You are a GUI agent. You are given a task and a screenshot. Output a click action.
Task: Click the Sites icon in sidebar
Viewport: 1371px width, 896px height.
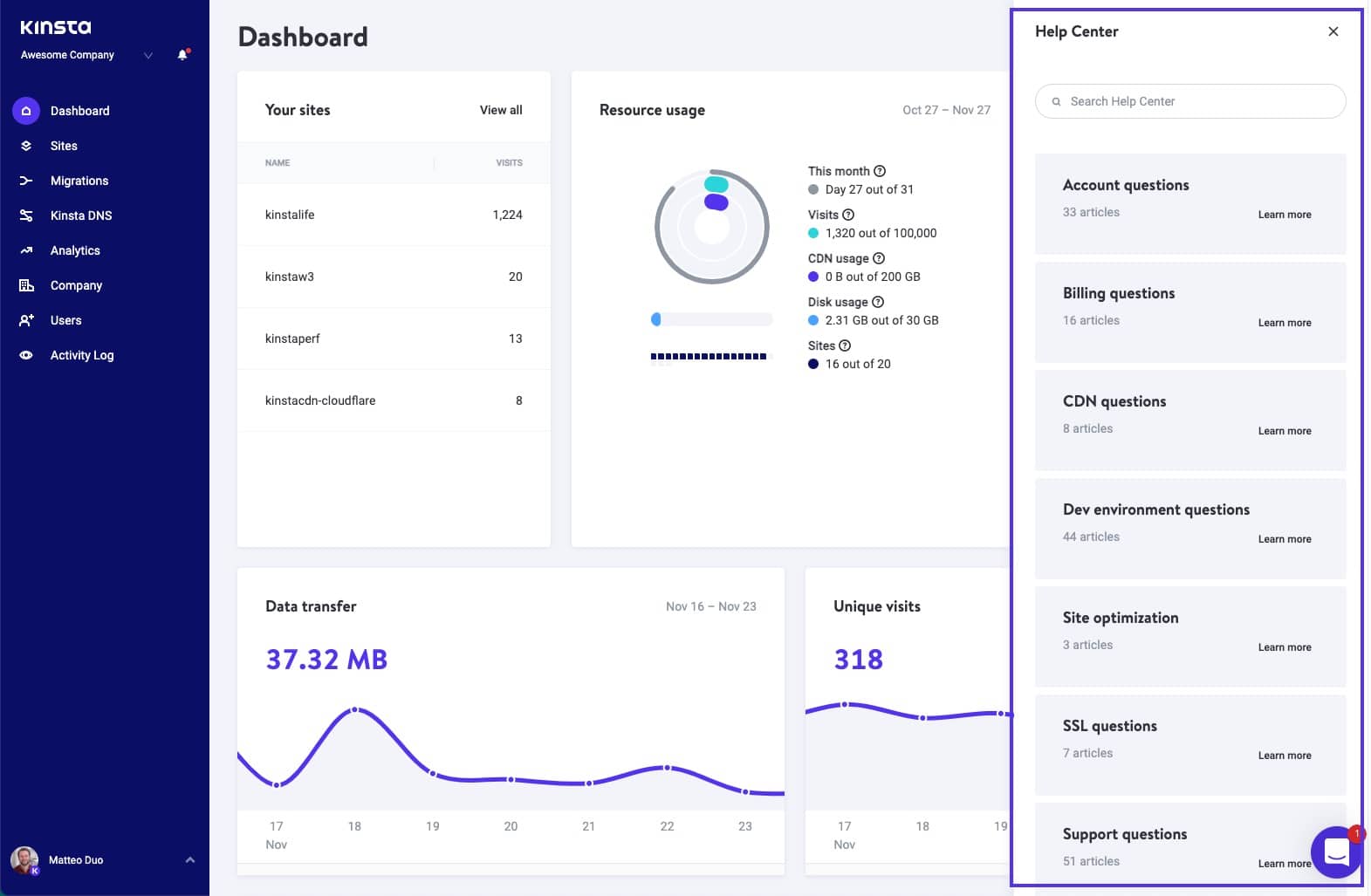point(26,146)
